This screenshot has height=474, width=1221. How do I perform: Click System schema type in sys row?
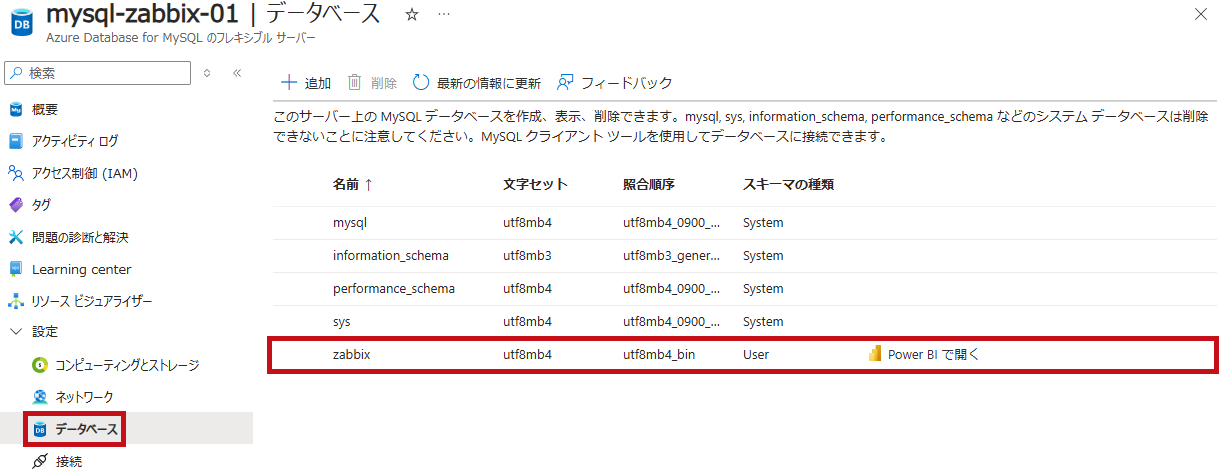click(763, 322)
